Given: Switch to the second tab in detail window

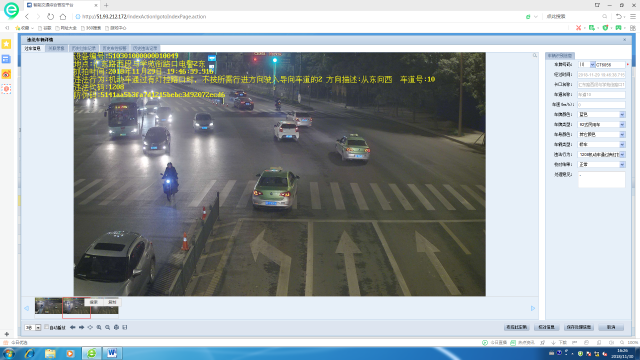Looking at the screenshot, I should [56, 49].
